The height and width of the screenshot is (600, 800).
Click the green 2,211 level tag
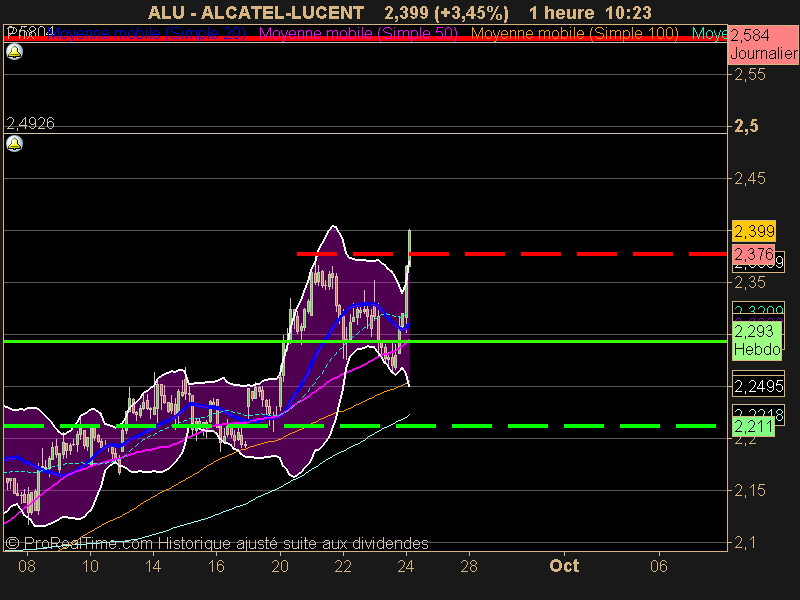pos(753,426)
